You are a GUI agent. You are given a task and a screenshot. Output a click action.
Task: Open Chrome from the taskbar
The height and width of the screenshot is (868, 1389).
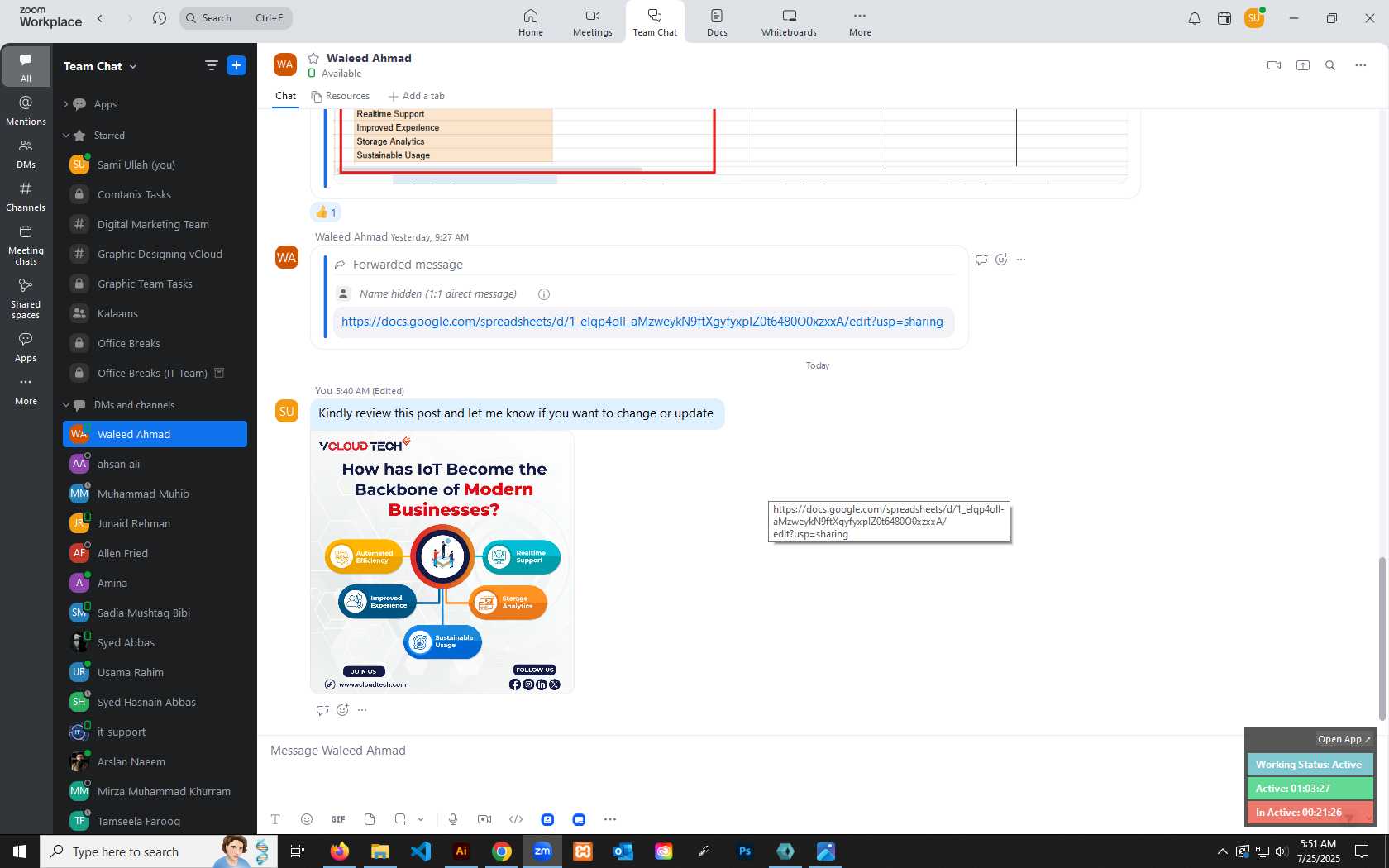pos(502,851)
